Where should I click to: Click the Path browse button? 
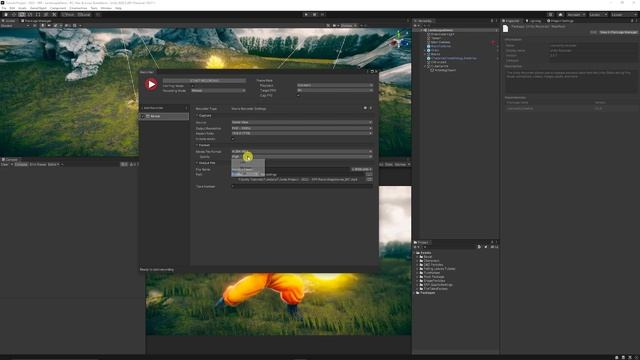tap(369, 174)
